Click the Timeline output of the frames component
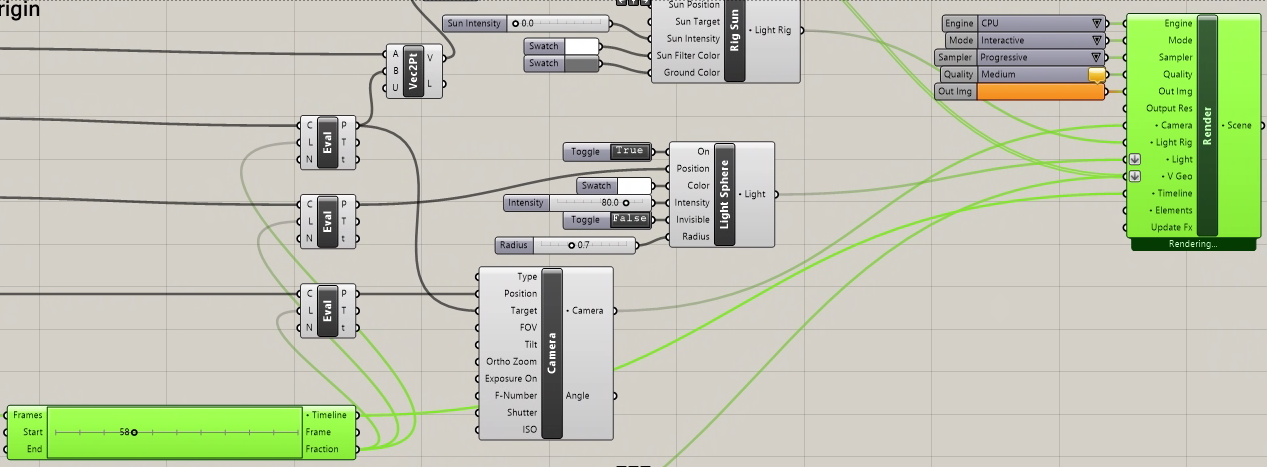 point(328,414)
